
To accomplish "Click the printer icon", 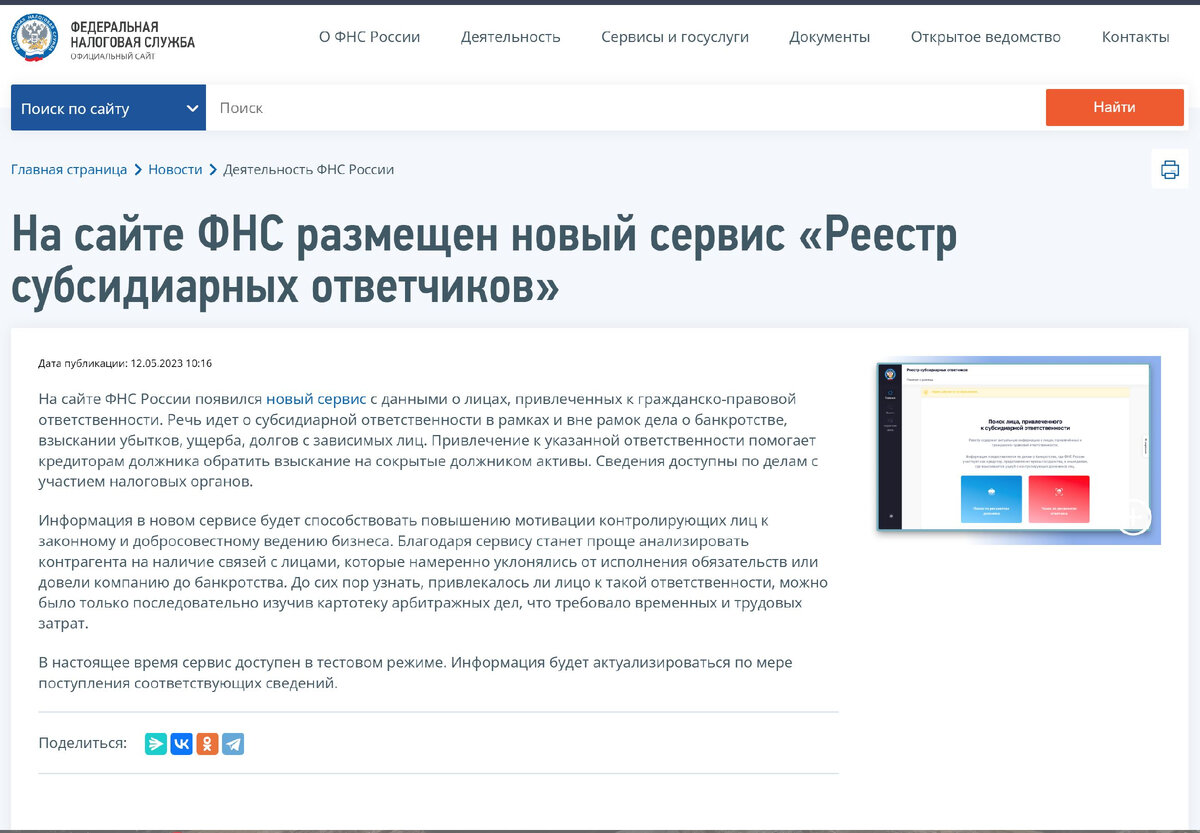I will click(x=1170, y=169).
